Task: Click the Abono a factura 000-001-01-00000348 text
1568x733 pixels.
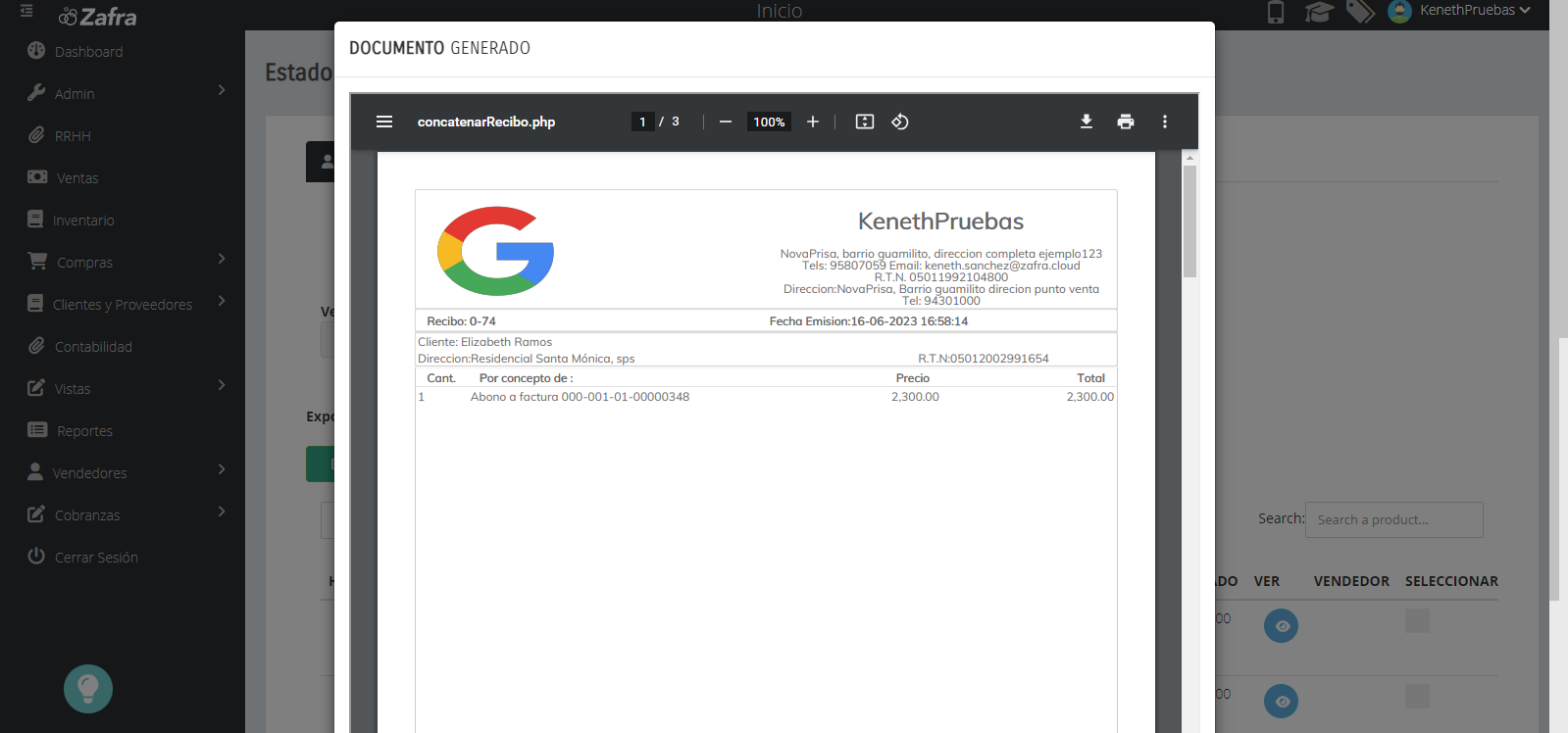Action: coord(580,397)
